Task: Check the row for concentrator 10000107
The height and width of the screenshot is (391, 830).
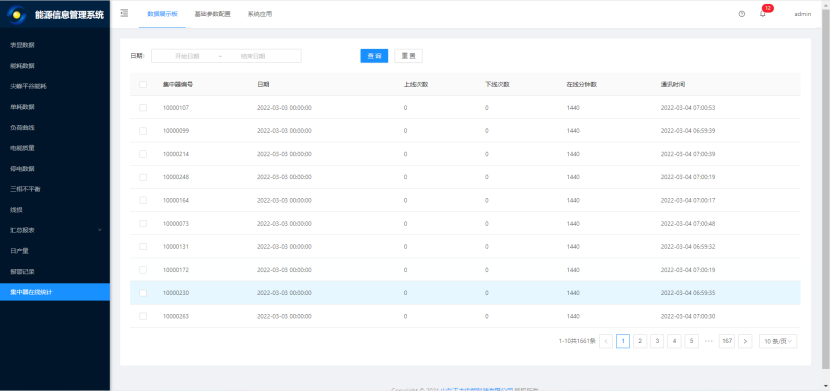Action: coord(143,107)
